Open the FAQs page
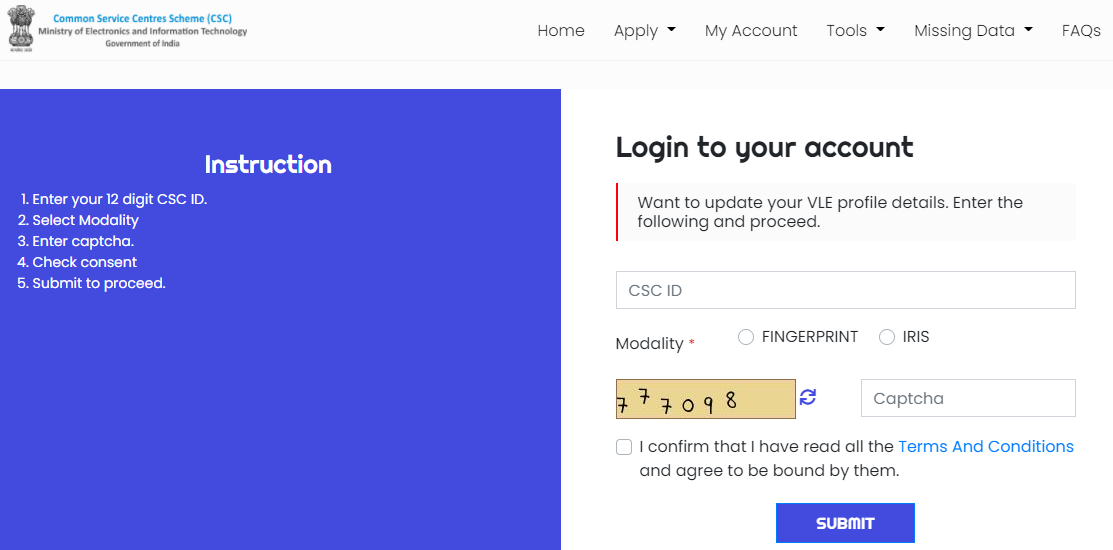This screenshot has height=550, width=1113. (1081, 31)
